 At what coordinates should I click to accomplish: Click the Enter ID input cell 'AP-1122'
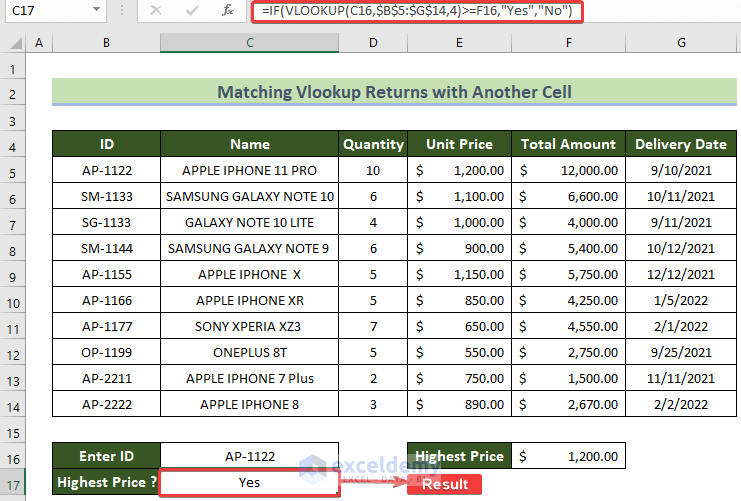point(250,456)
